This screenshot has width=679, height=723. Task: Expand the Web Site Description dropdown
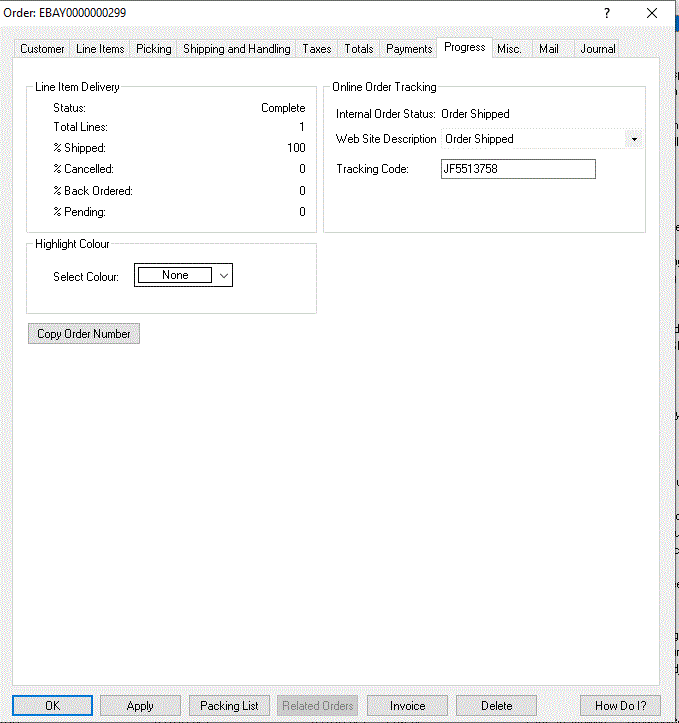coord(634,140)
